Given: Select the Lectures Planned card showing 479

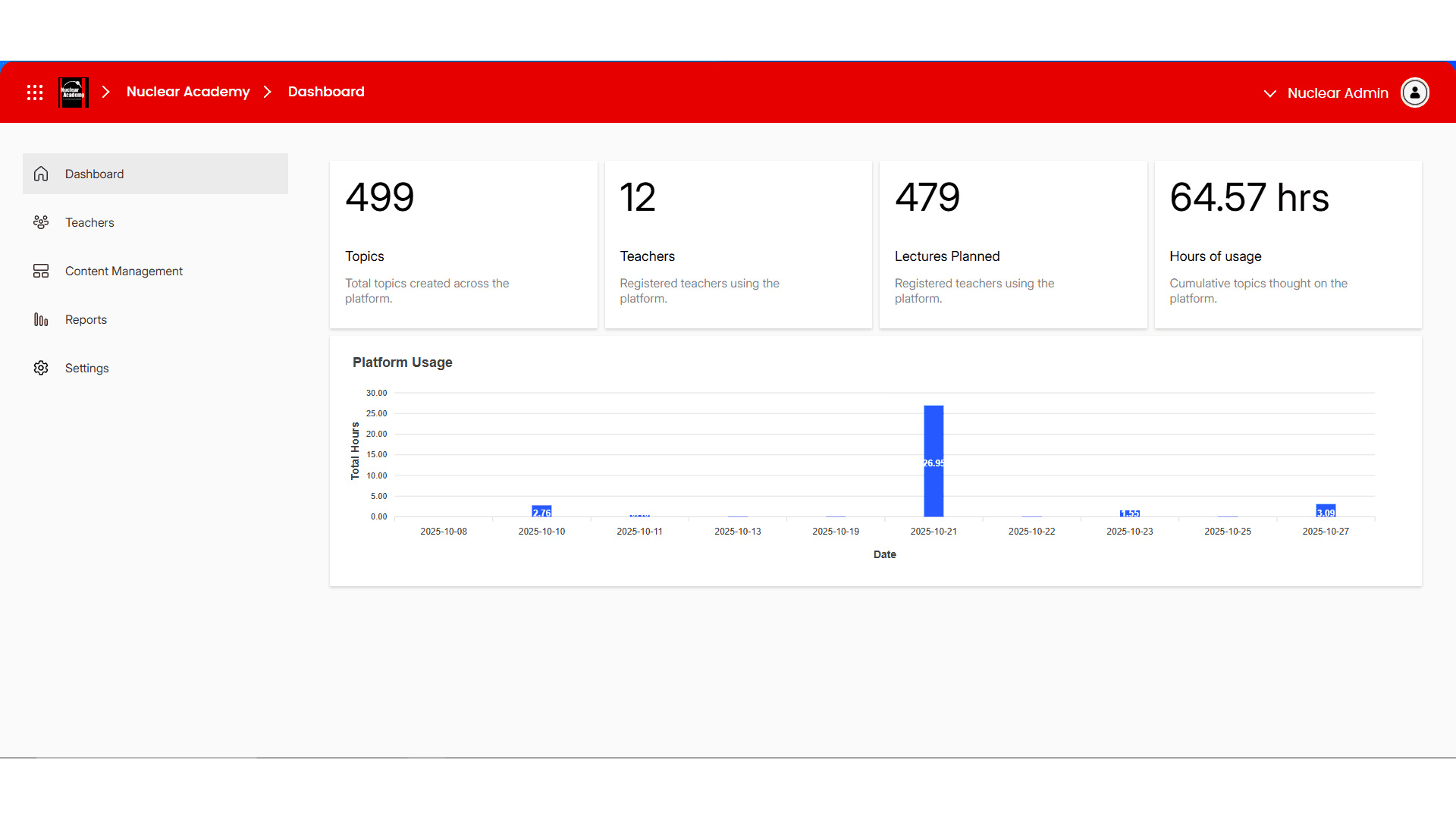Looking at the screenshot, I should point(1012,243).
